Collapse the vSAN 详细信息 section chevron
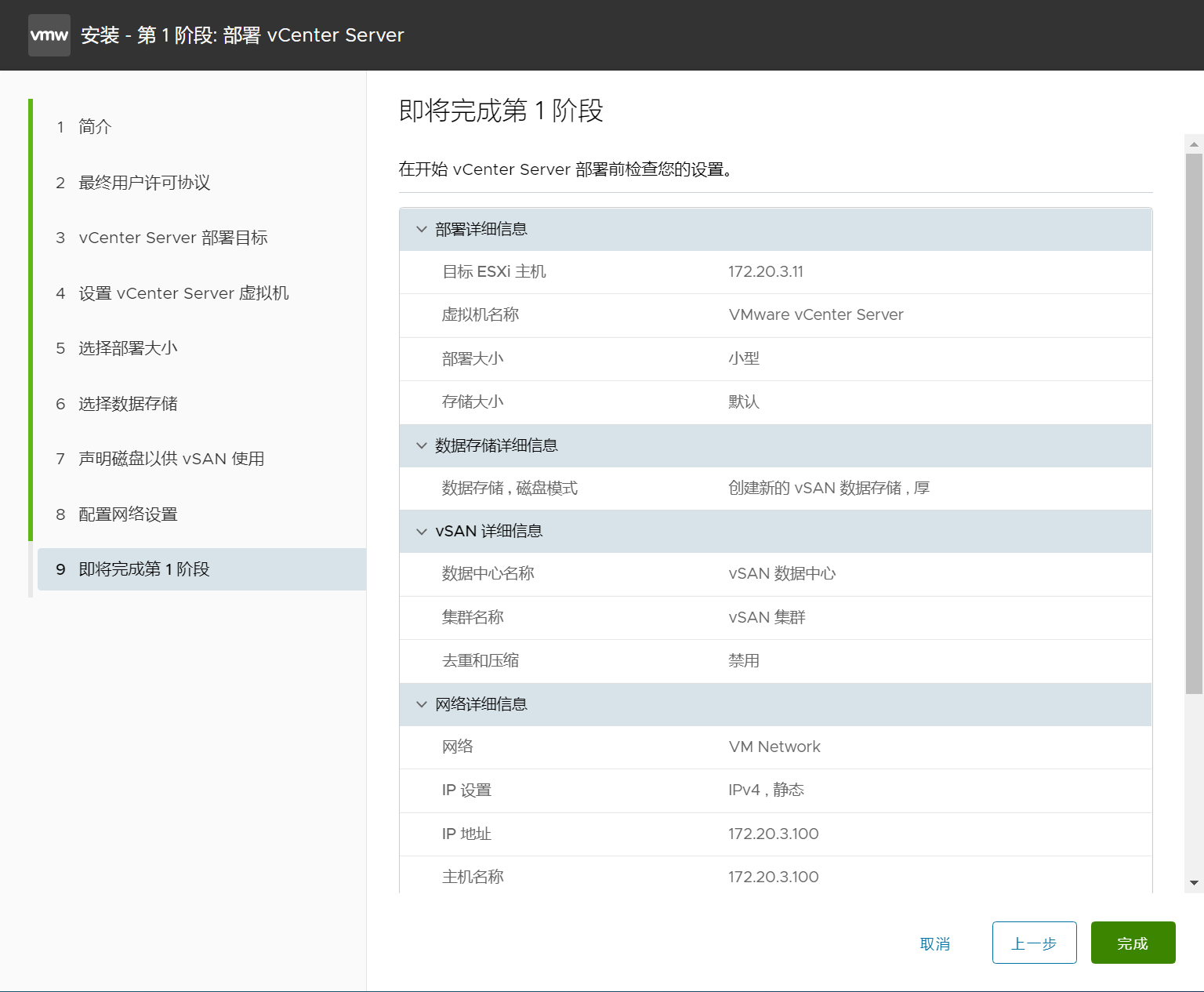The image size is (1204, 992). pyautogui.click(x=422, y=532)
